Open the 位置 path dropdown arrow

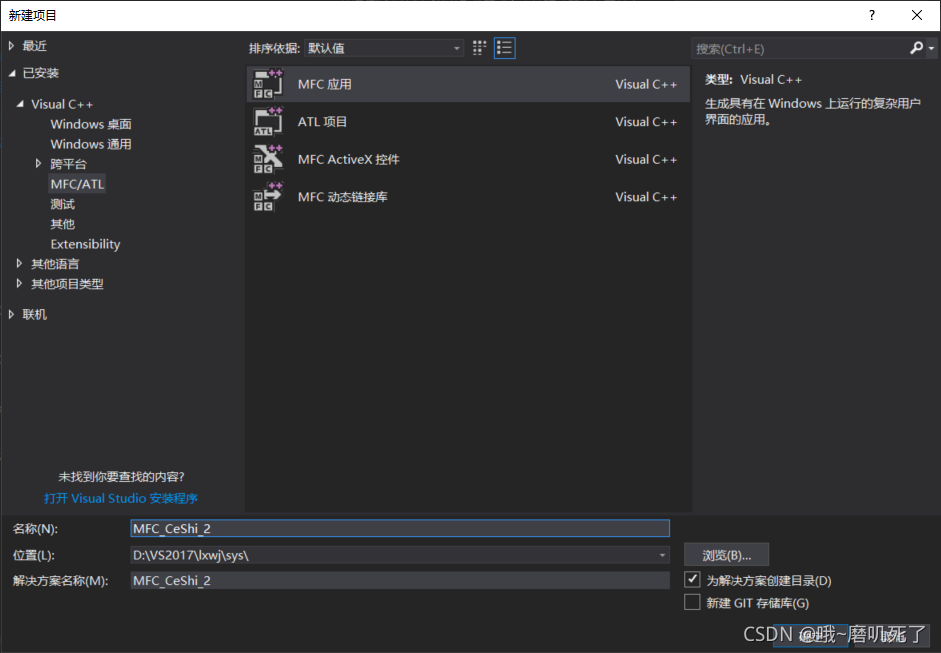(663, 555)
